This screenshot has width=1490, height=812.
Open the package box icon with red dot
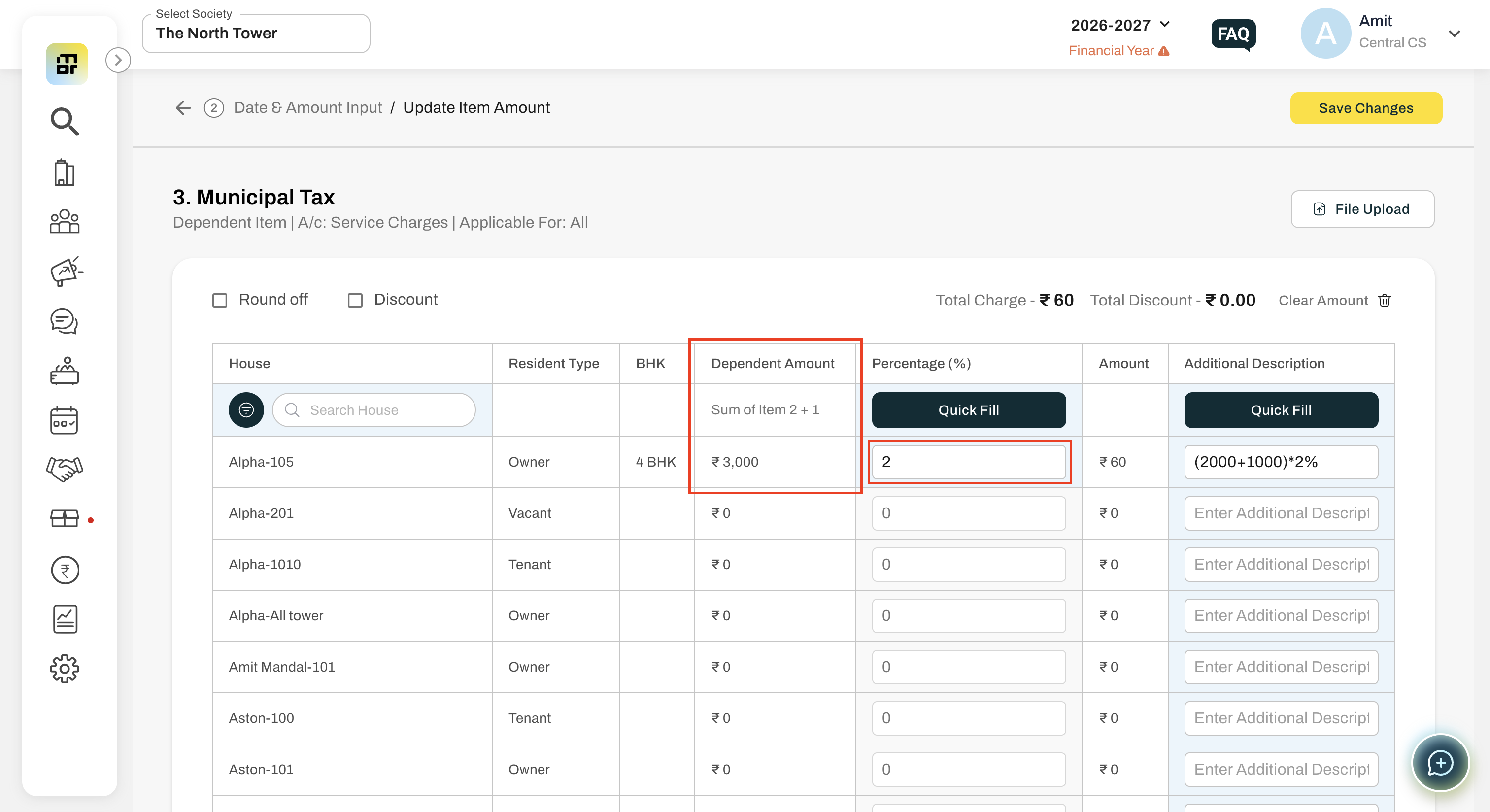(x=64, y=519)
